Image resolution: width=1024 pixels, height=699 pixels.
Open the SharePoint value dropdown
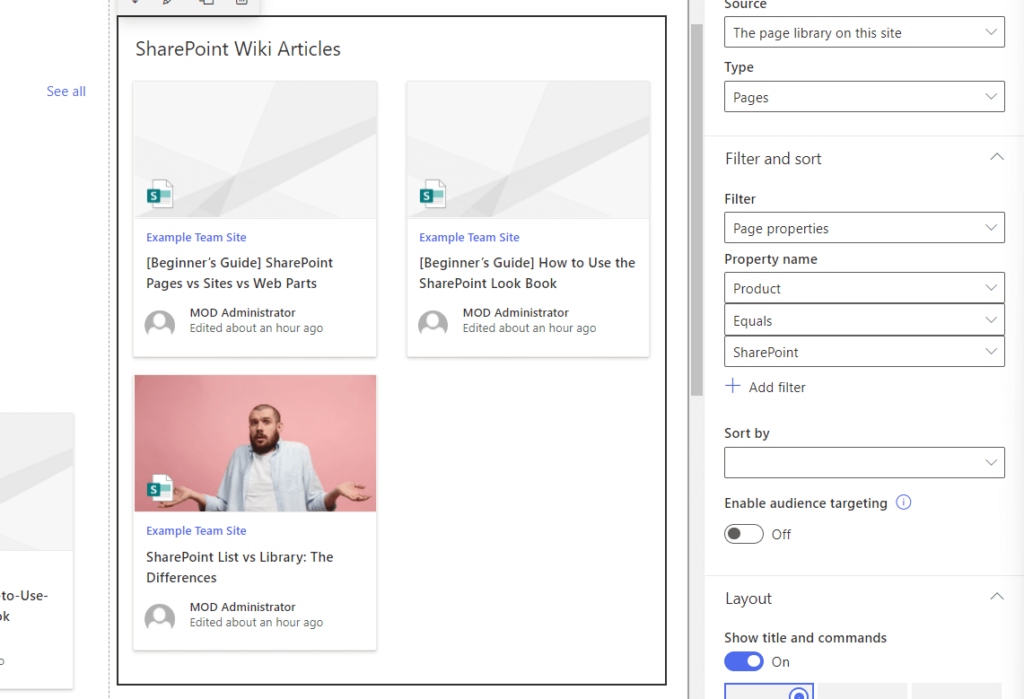tap(864, 351)
